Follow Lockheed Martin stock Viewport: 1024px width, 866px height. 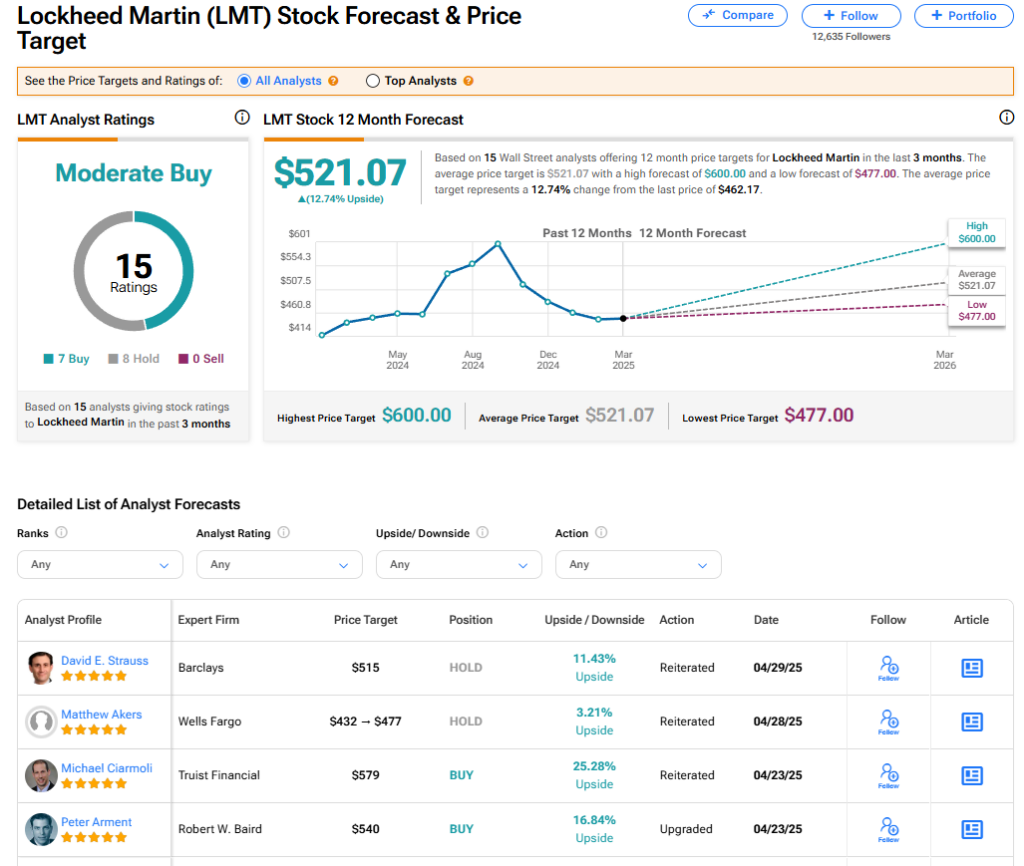851,15
